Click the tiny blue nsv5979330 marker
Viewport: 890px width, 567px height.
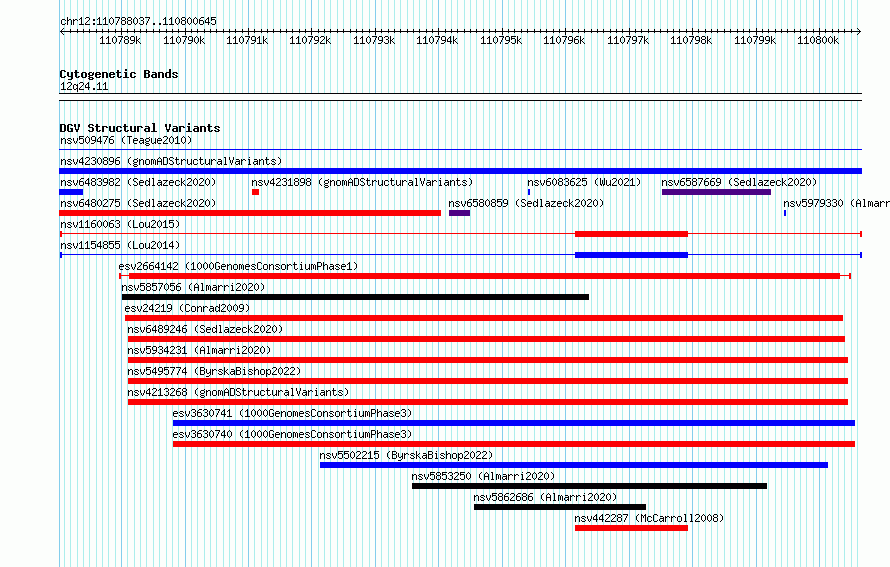pos(785,213)
